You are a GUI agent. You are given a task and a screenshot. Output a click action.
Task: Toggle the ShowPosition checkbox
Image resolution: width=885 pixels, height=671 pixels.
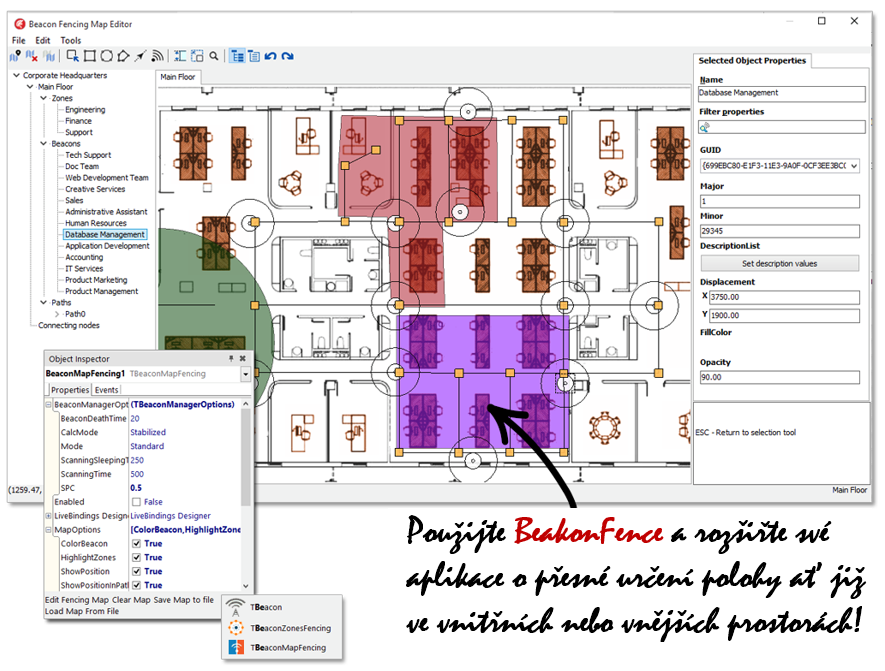click(x=136, y=571)
